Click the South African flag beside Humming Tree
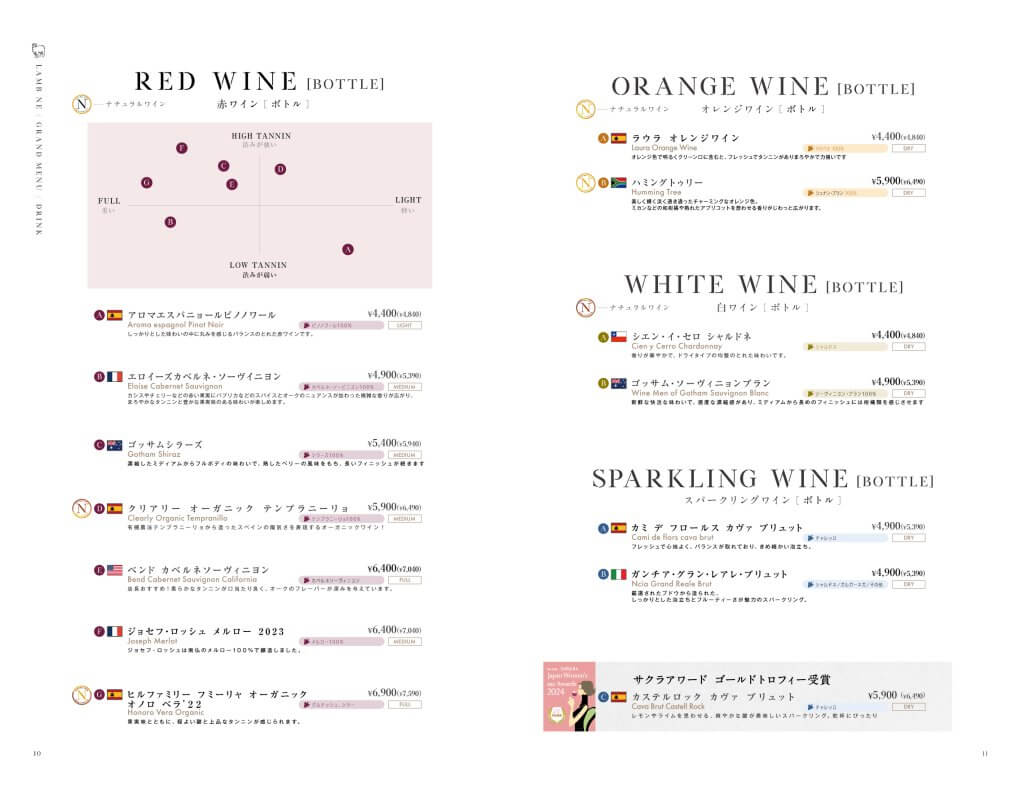Viewport: 1024px width, 803px height. [x=618, y=183]
